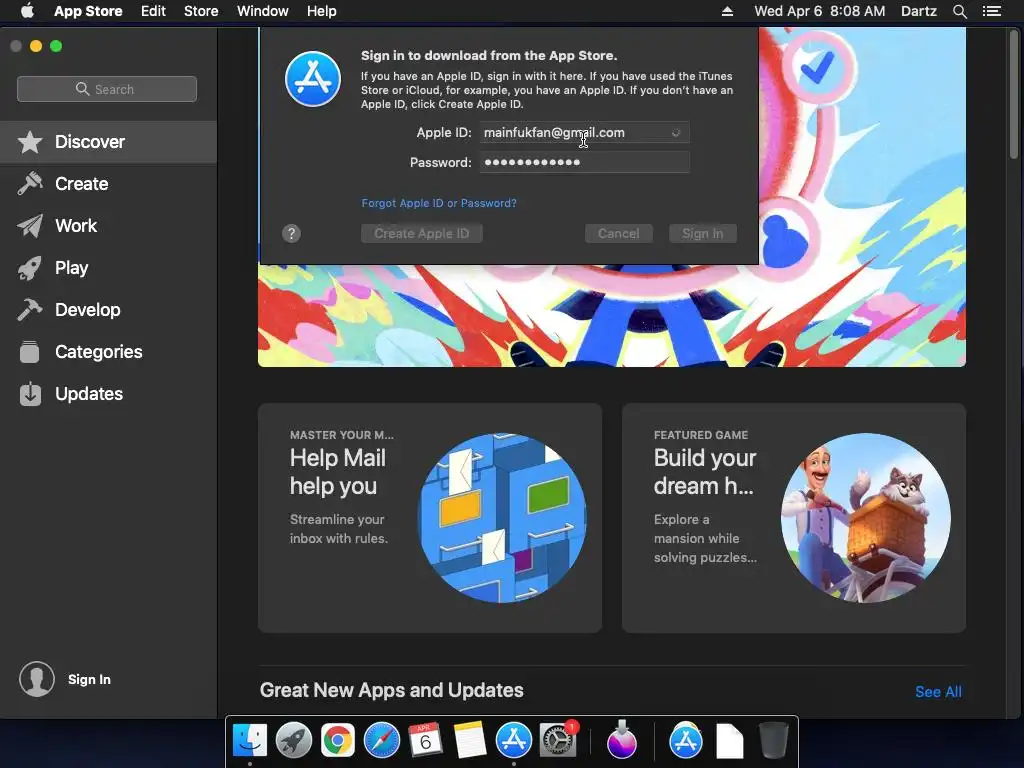The width and height of the screenshot is (1024, 768).
Task: Open the Categories icon in sidebar
Action: (30, 352)
